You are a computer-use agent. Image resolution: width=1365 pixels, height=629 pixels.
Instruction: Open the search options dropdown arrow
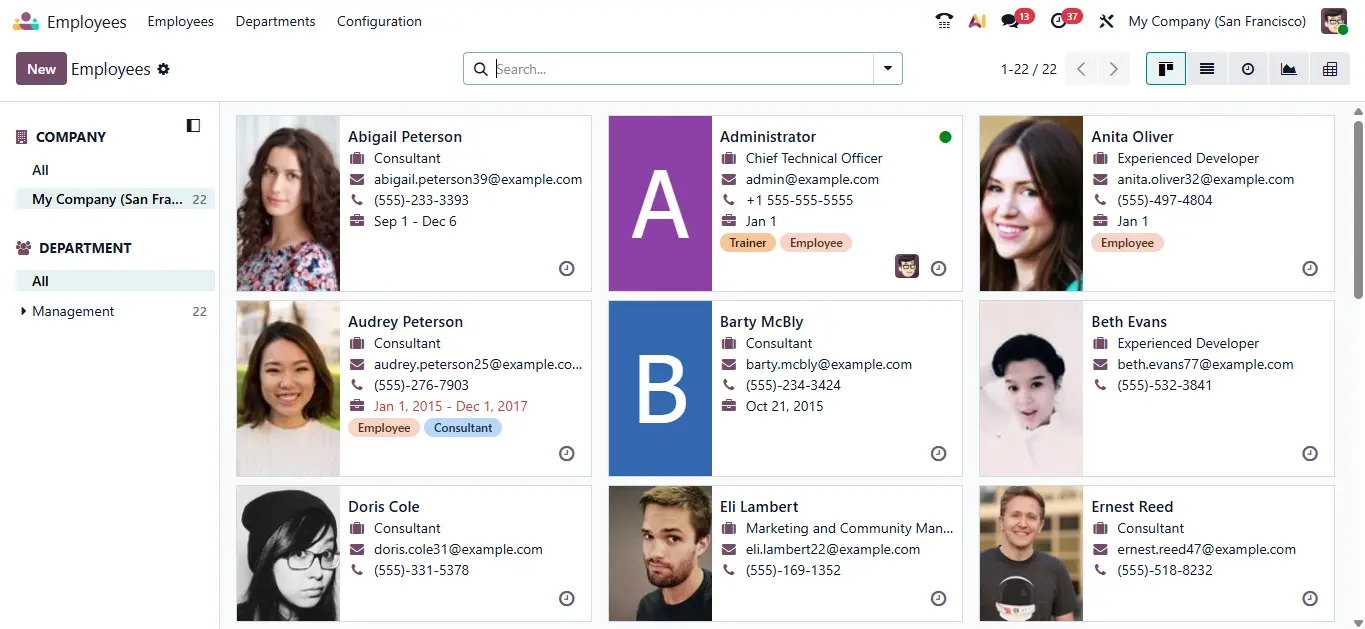click(x=888, y=69)
